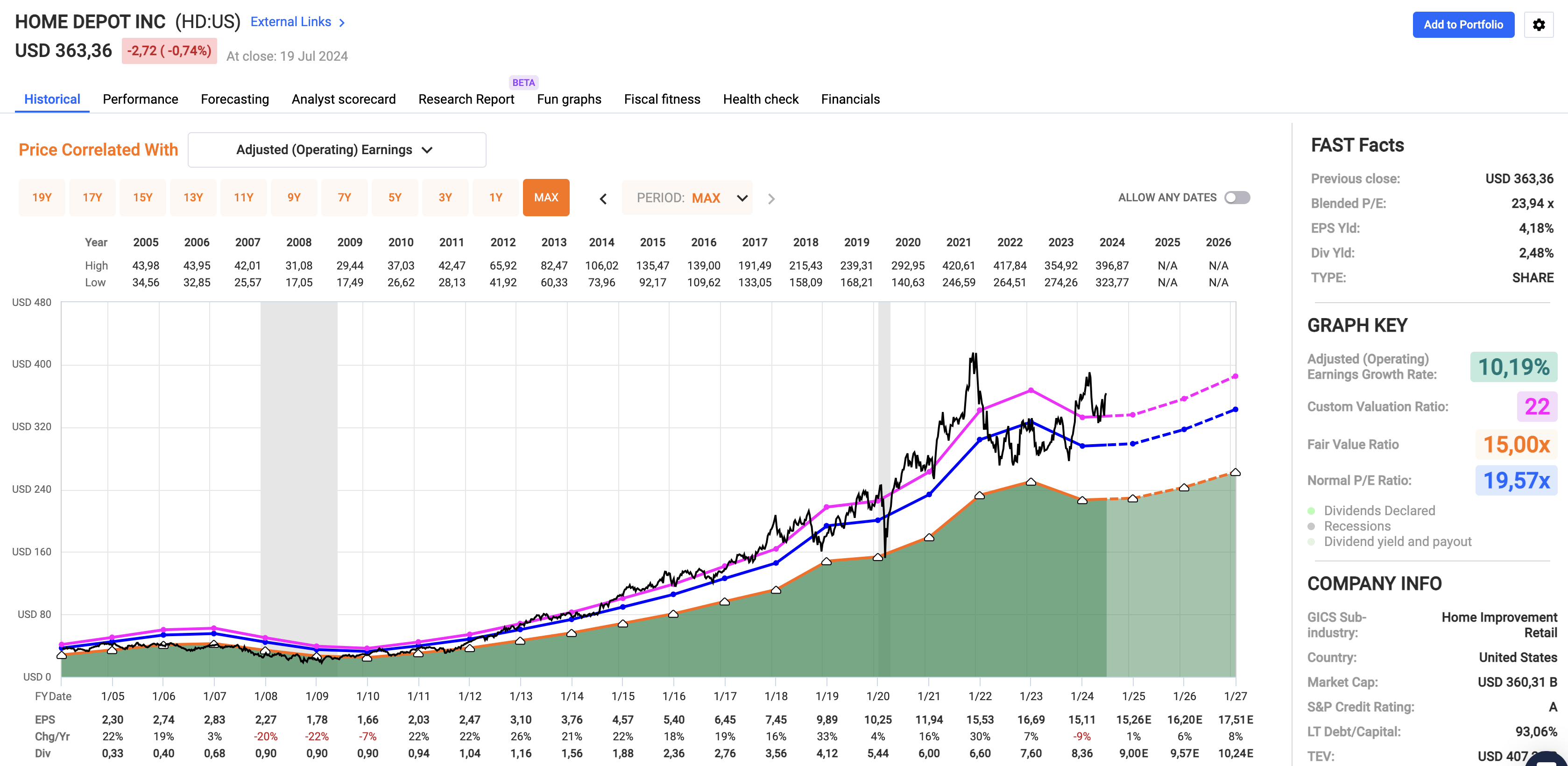Open the PERIOD: MAX dropdown

point(687,198)
